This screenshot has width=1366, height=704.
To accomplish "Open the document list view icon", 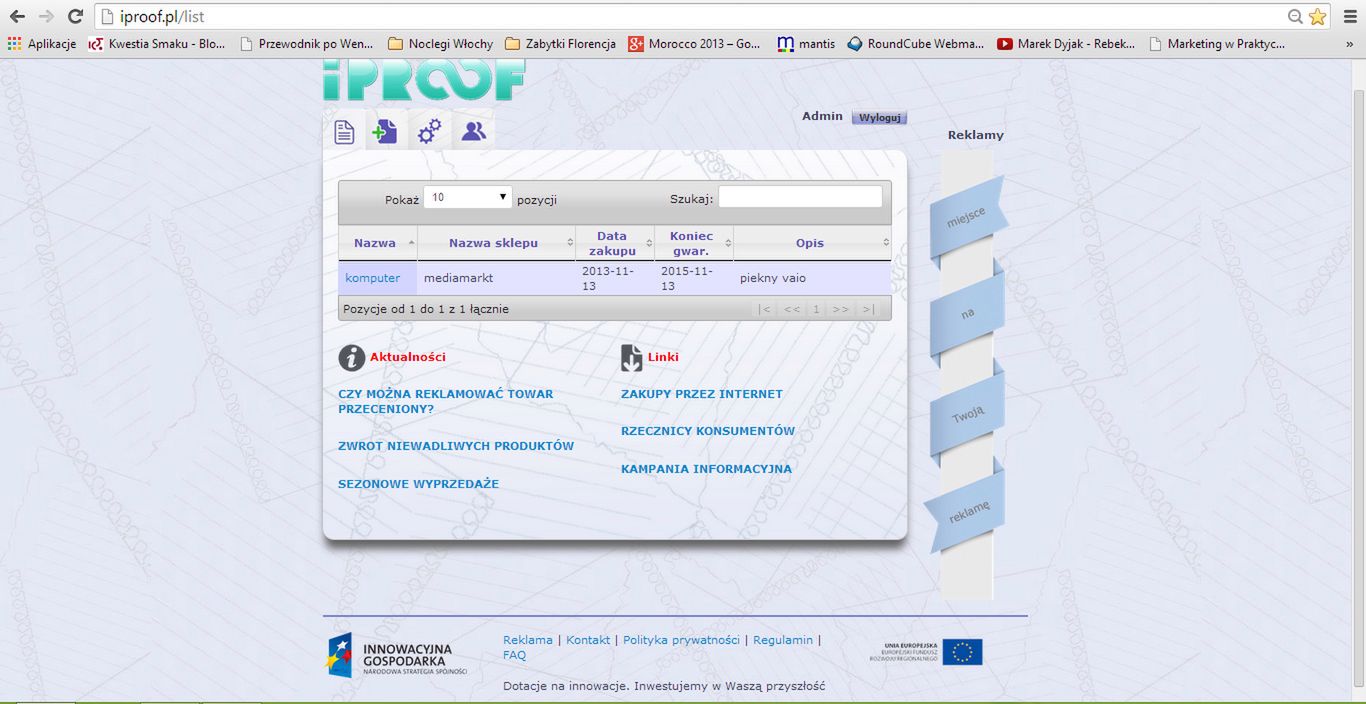I will (x=344, y=130).
